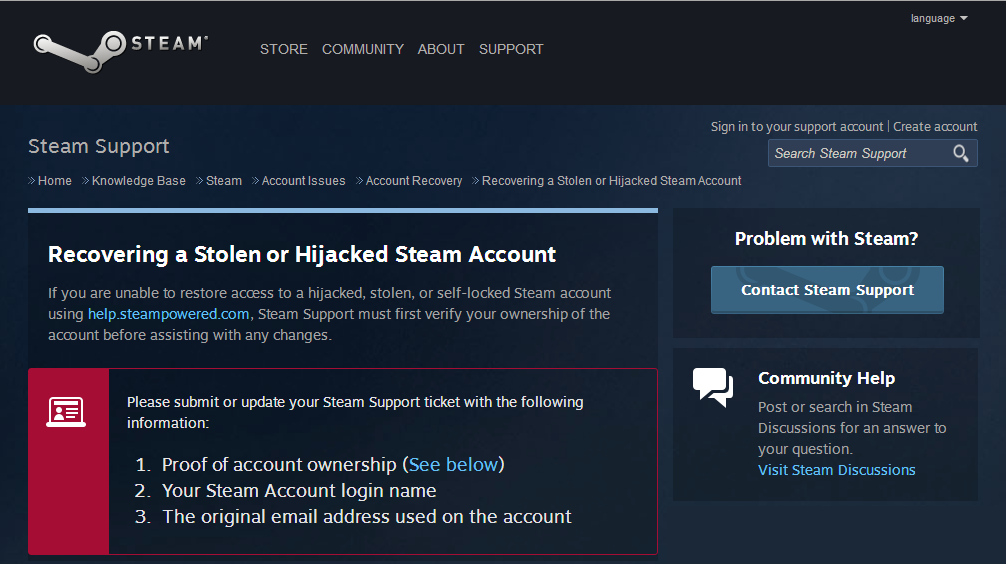
Task: Click the Contact Steam Support button
Action: point(827,290)
